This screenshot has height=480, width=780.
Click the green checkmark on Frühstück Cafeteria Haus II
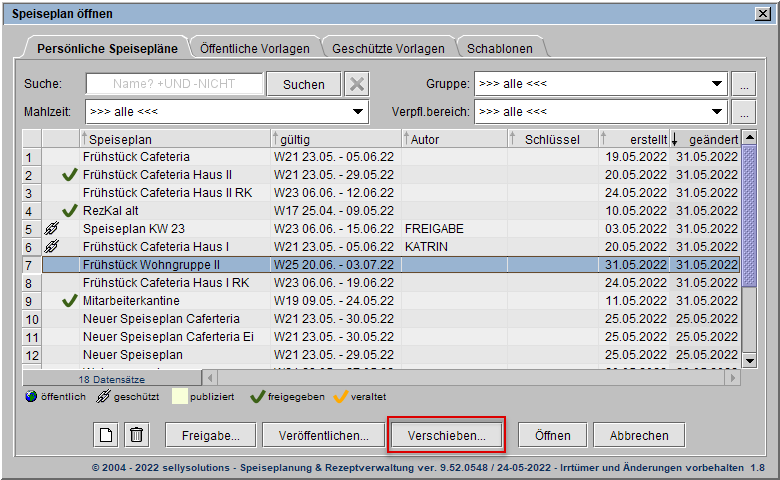pos(69,175)
